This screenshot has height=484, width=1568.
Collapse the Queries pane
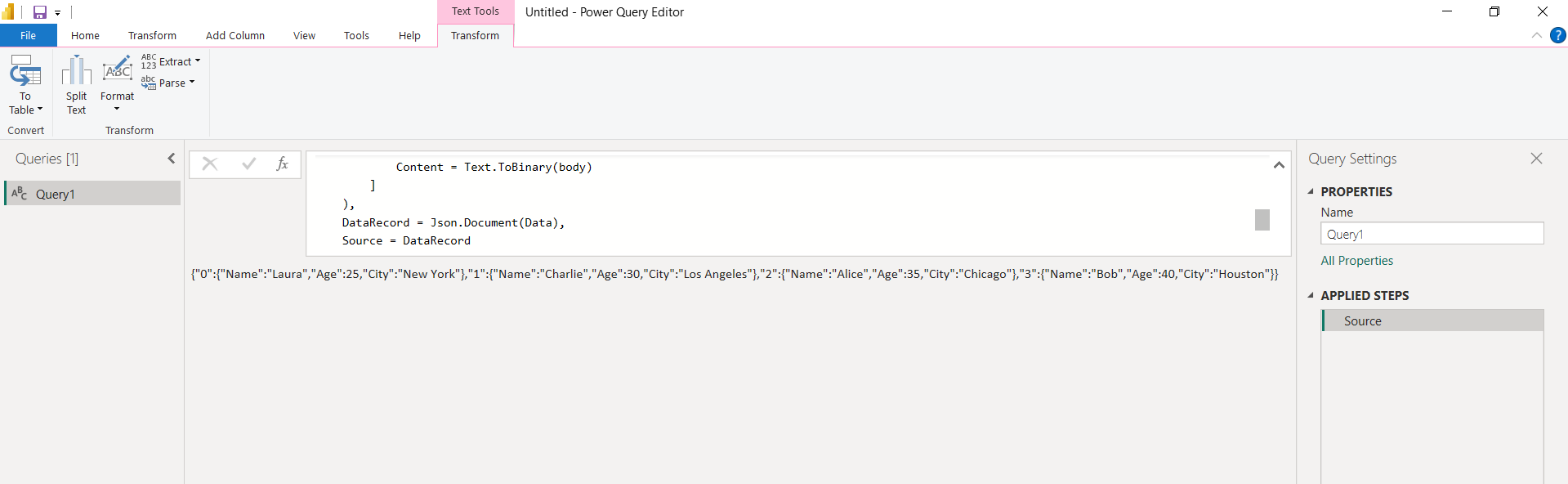click(172, 159)
